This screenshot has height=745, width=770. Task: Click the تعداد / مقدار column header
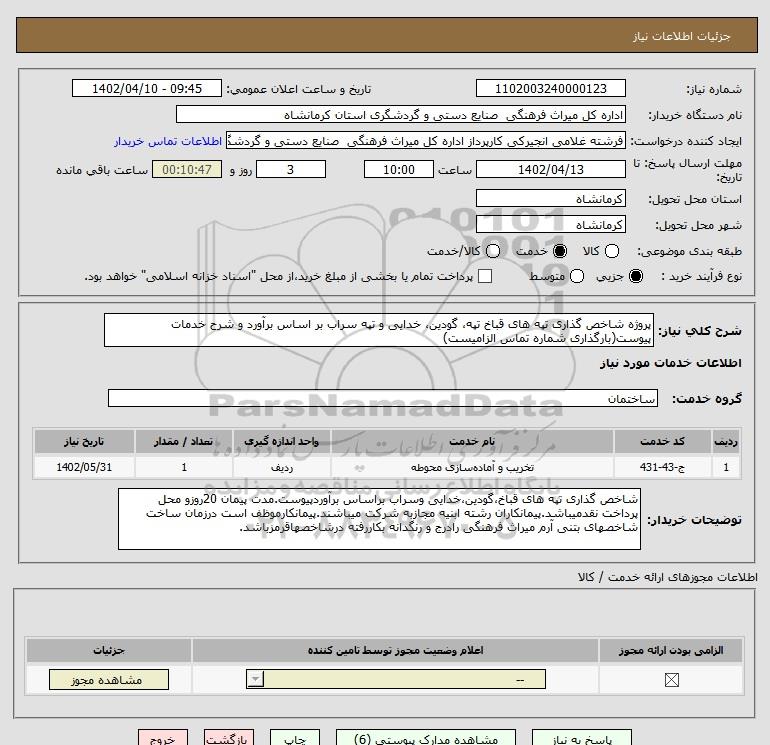183,441
